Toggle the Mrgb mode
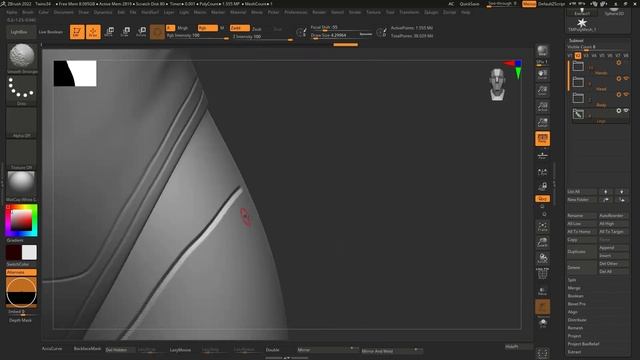Viewport: 640px width, 360px height. [183, 28]
